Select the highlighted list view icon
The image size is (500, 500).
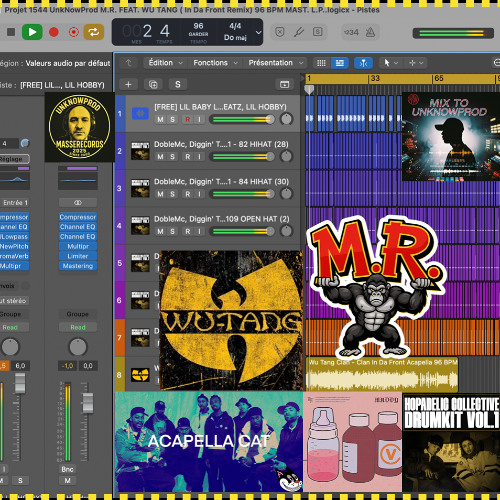point(340,63)
